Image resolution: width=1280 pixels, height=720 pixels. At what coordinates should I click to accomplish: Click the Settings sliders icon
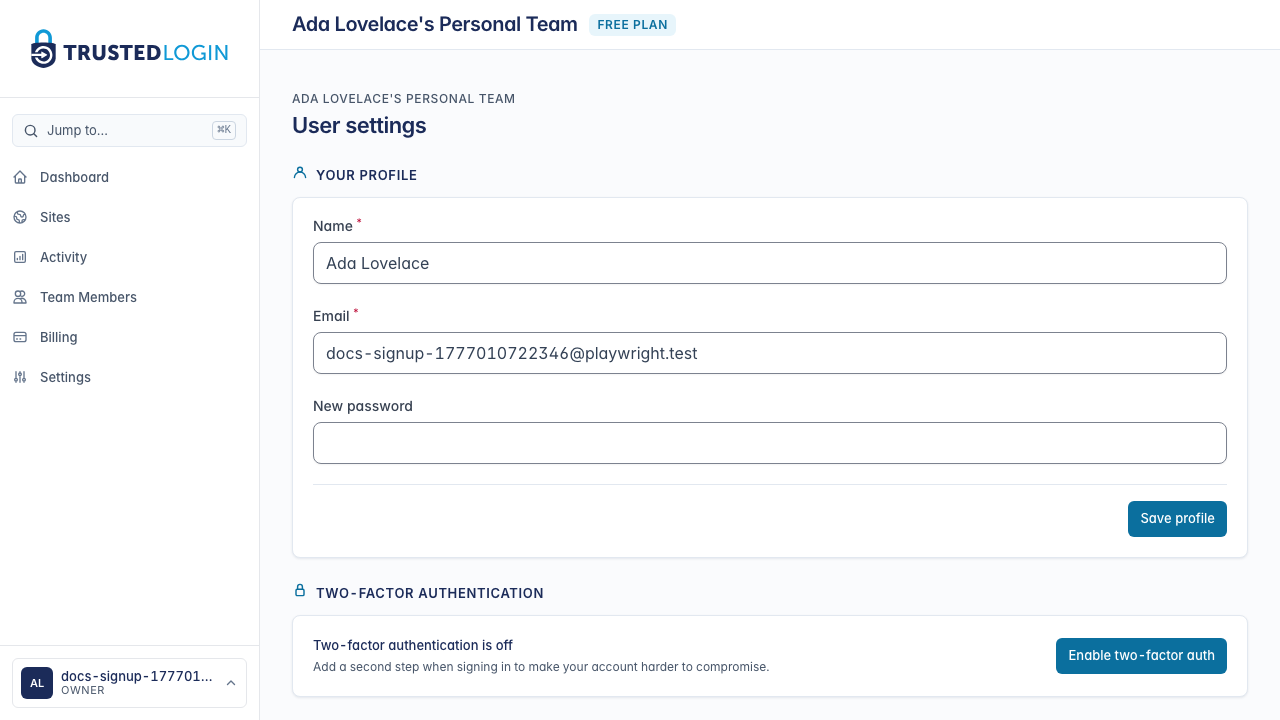[20, 377]
